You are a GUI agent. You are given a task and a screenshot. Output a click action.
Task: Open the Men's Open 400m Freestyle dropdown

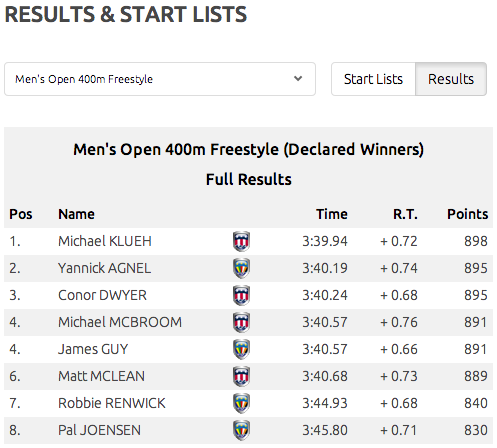click(160, 79)
